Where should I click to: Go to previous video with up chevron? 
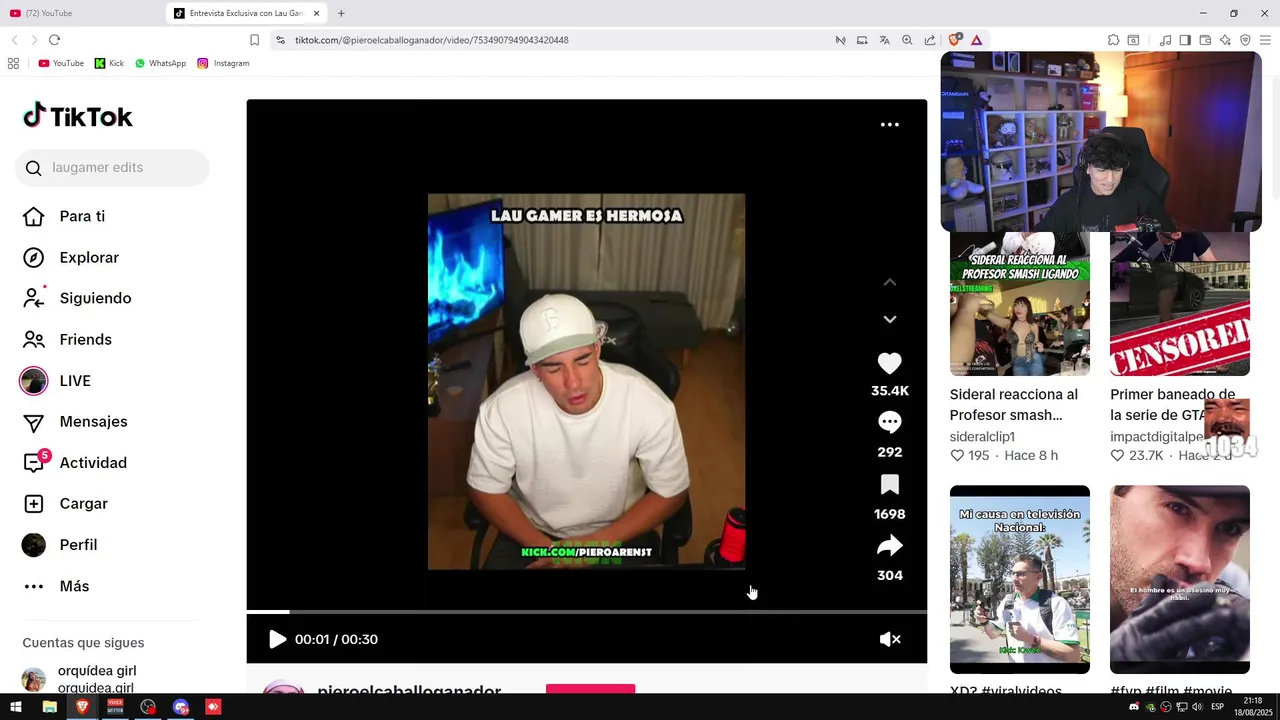tap(890, 283)
